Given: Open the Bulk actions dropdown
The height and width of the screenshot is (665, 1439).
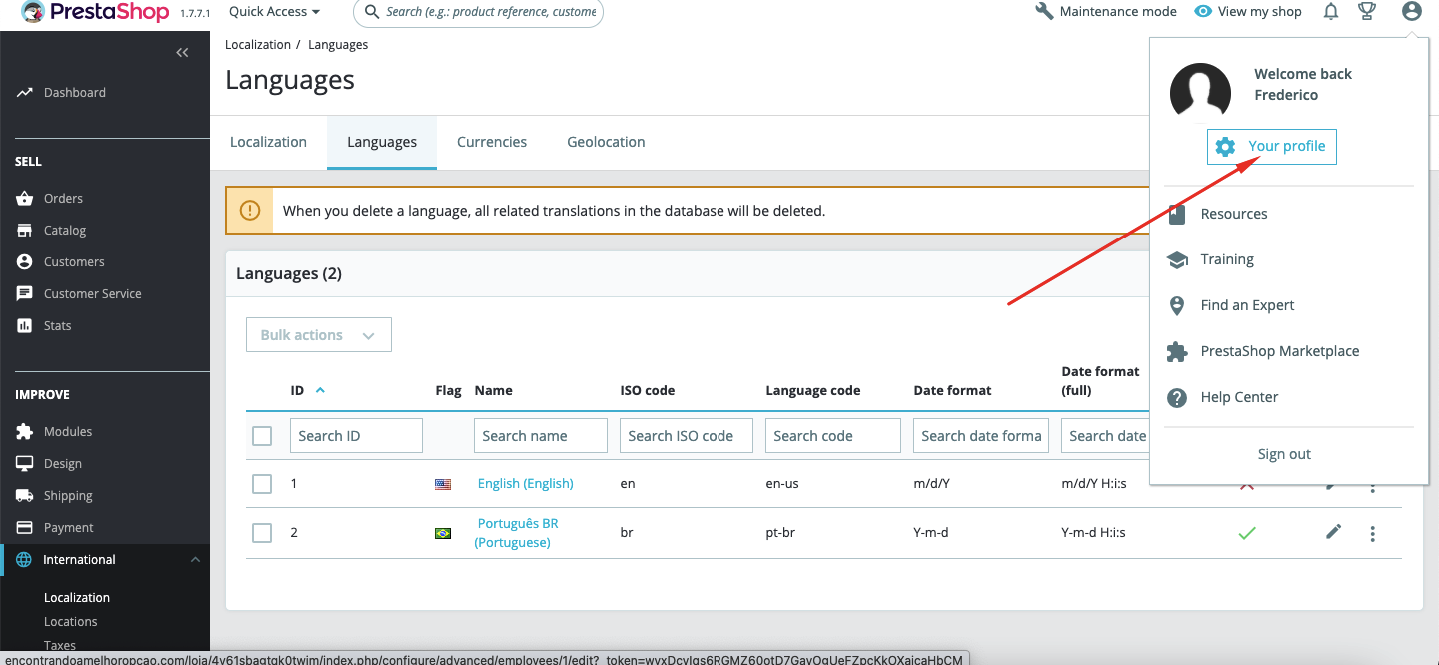Looking at the screenshot, I should (x=319, y=335).
